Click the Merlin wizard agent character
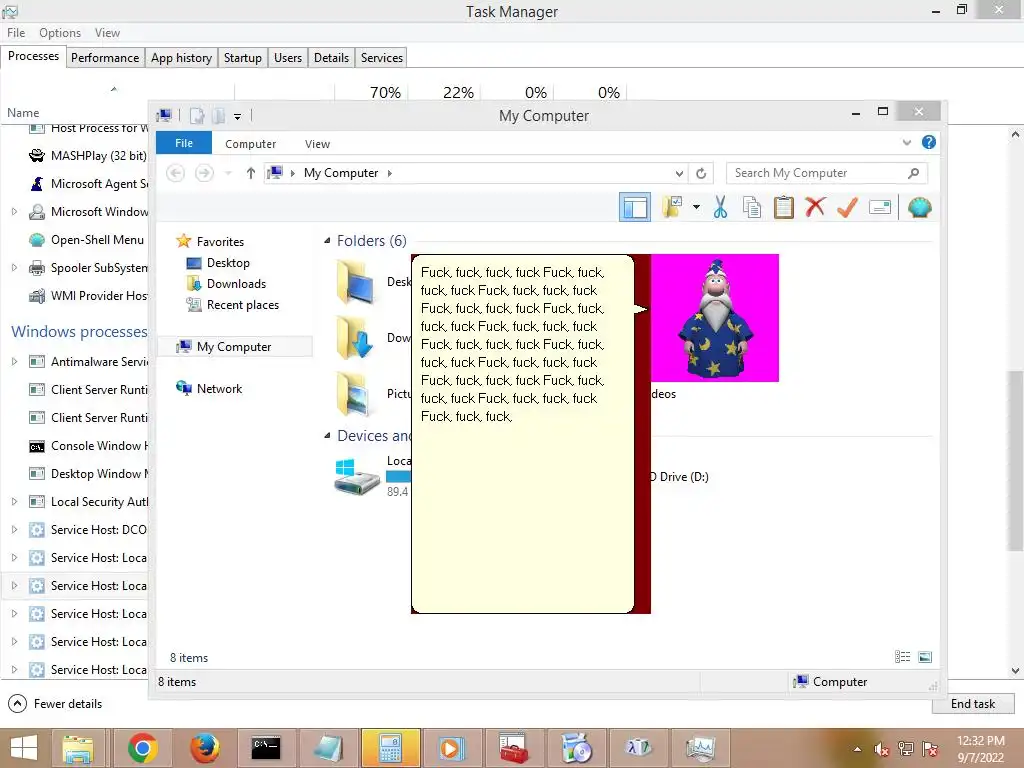Viewport: 1024px width, 768px height. tap(715, 318)
